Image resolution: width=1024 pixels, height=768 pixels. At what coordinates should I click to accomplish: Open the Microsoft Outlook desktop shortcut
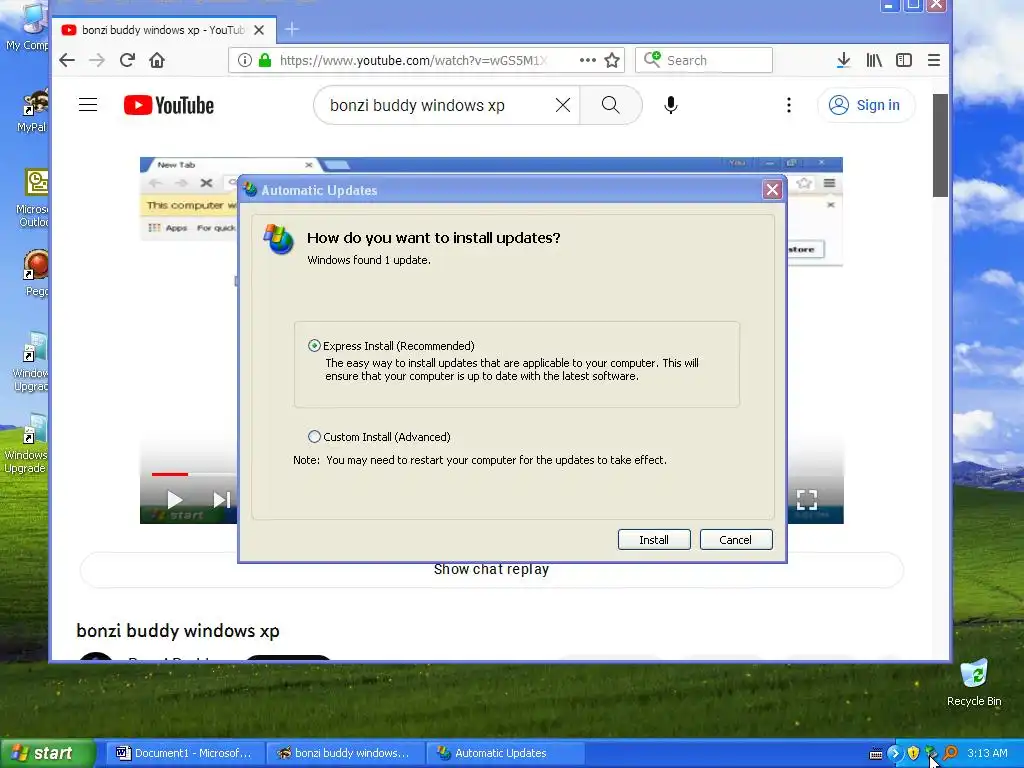click(x=33, y=198)
